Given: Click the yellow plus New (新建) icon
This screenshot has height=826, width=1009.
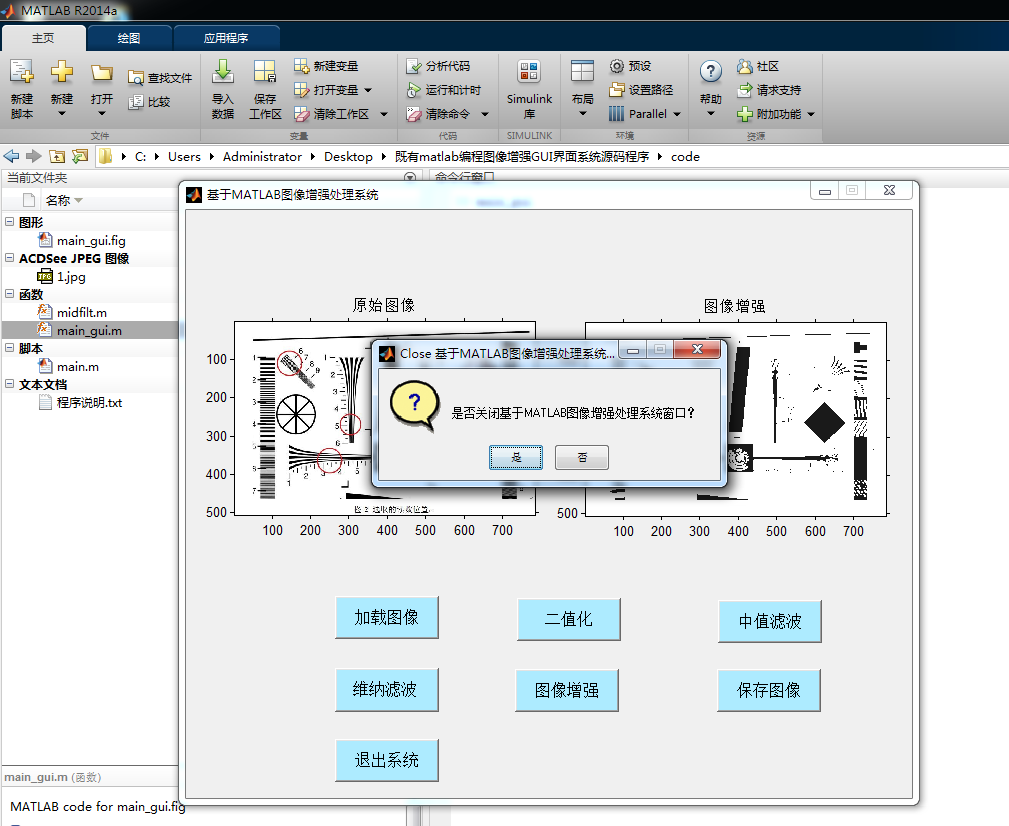Looking at the screenshot, I should (x=62, y=71).
